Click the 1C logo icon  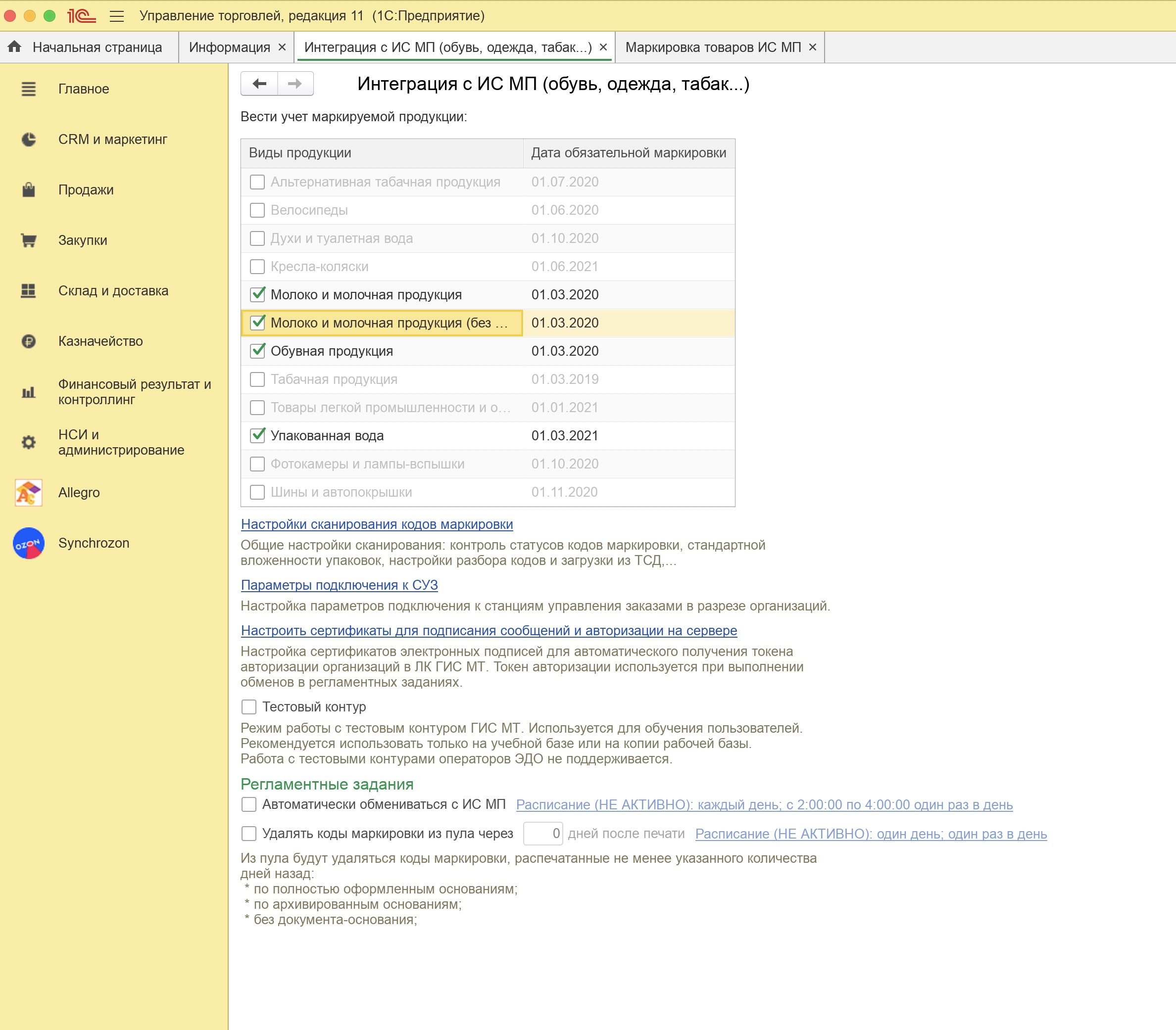tap(81, 16)
